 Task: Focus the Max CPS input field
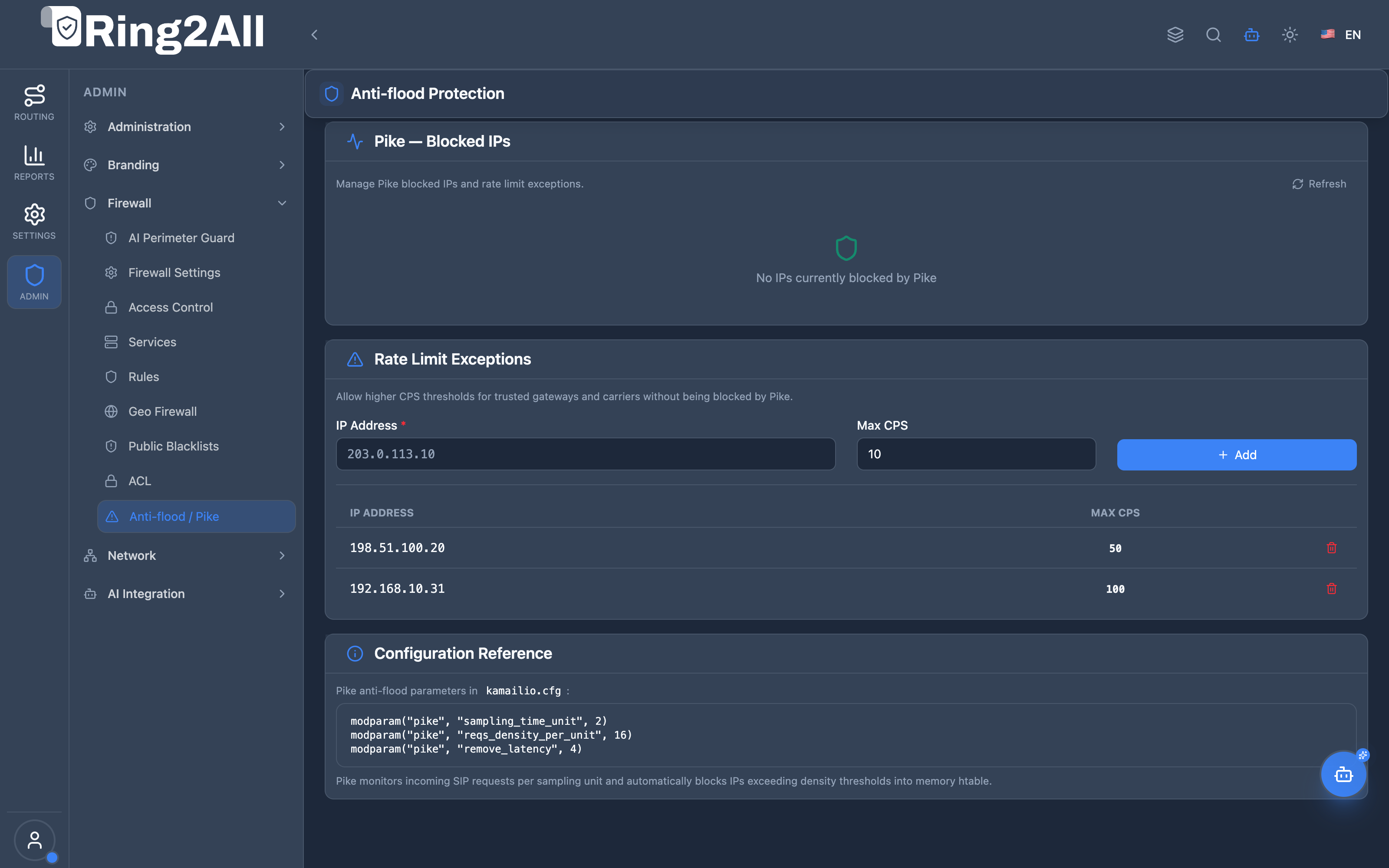click(x=976, y=454)
